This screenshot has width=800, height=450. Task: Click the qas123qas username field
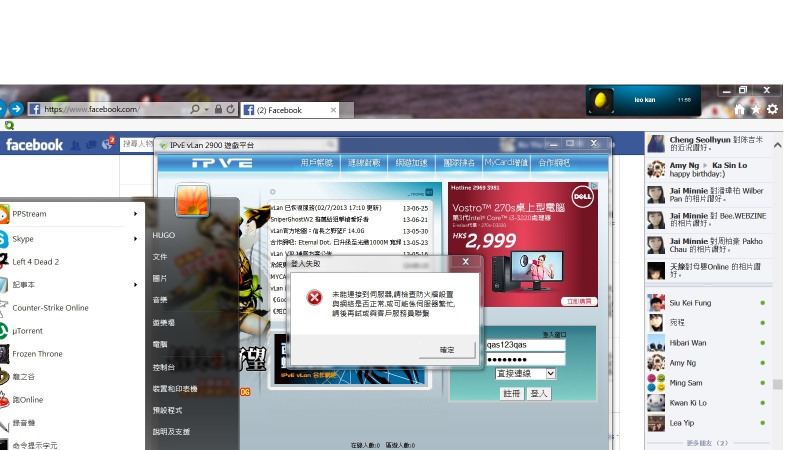525,345
